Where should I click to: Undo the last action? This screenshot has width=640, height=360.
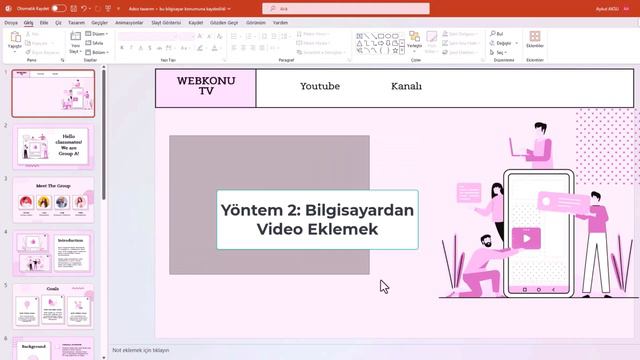point(84,8)
